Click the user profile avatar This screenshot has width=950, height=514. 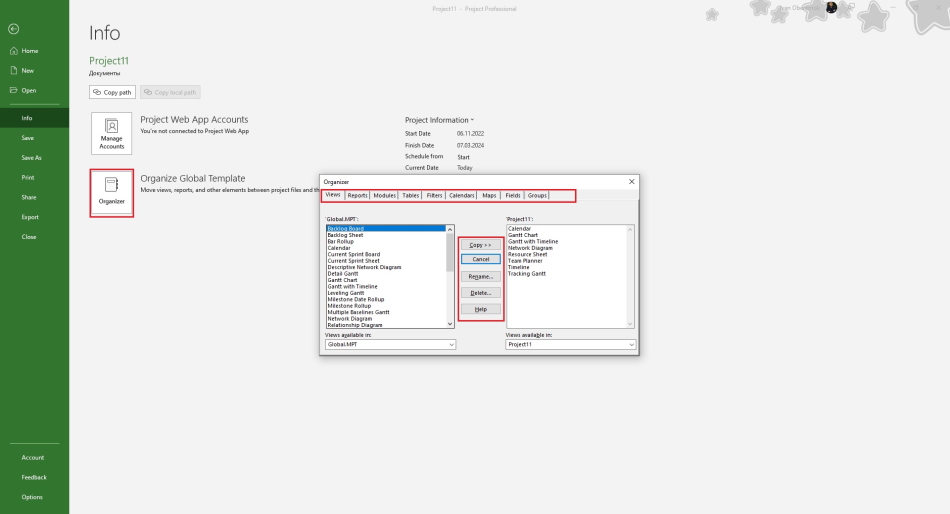[831, 7]
